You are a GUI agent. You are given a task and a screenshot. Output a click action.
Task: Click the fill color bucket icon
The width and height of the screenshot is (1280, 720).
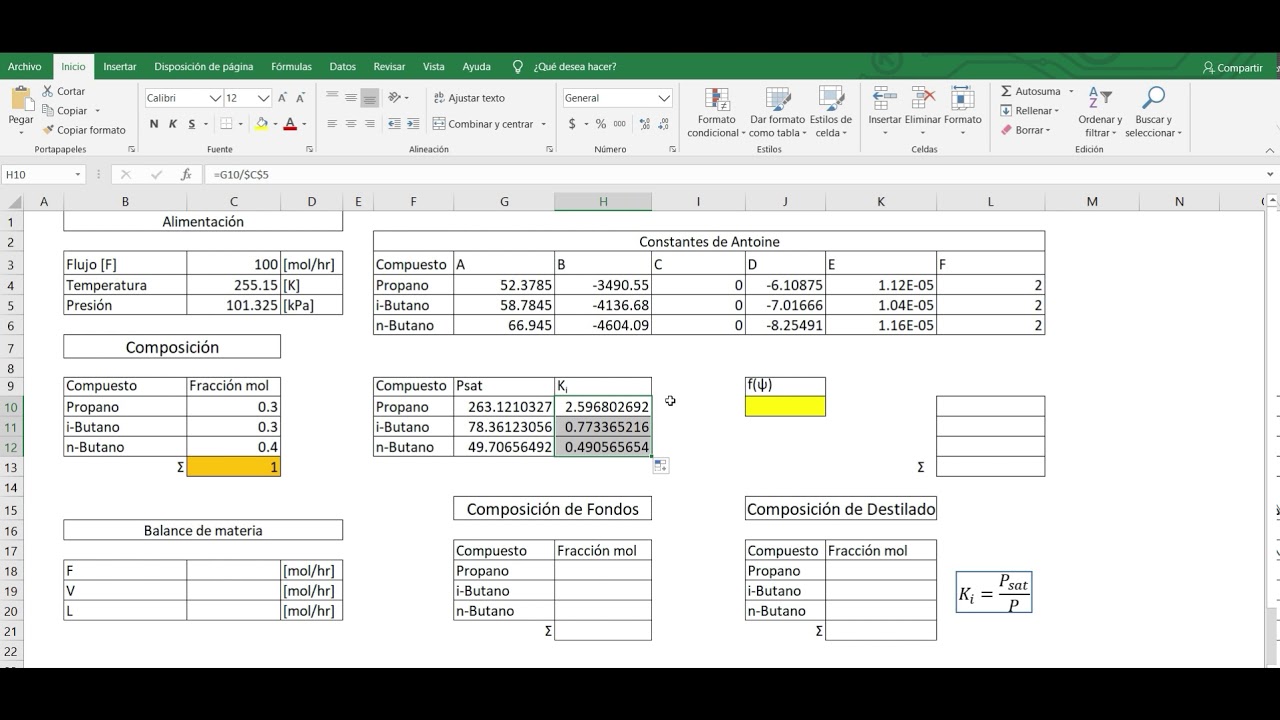tap(261, 124)
